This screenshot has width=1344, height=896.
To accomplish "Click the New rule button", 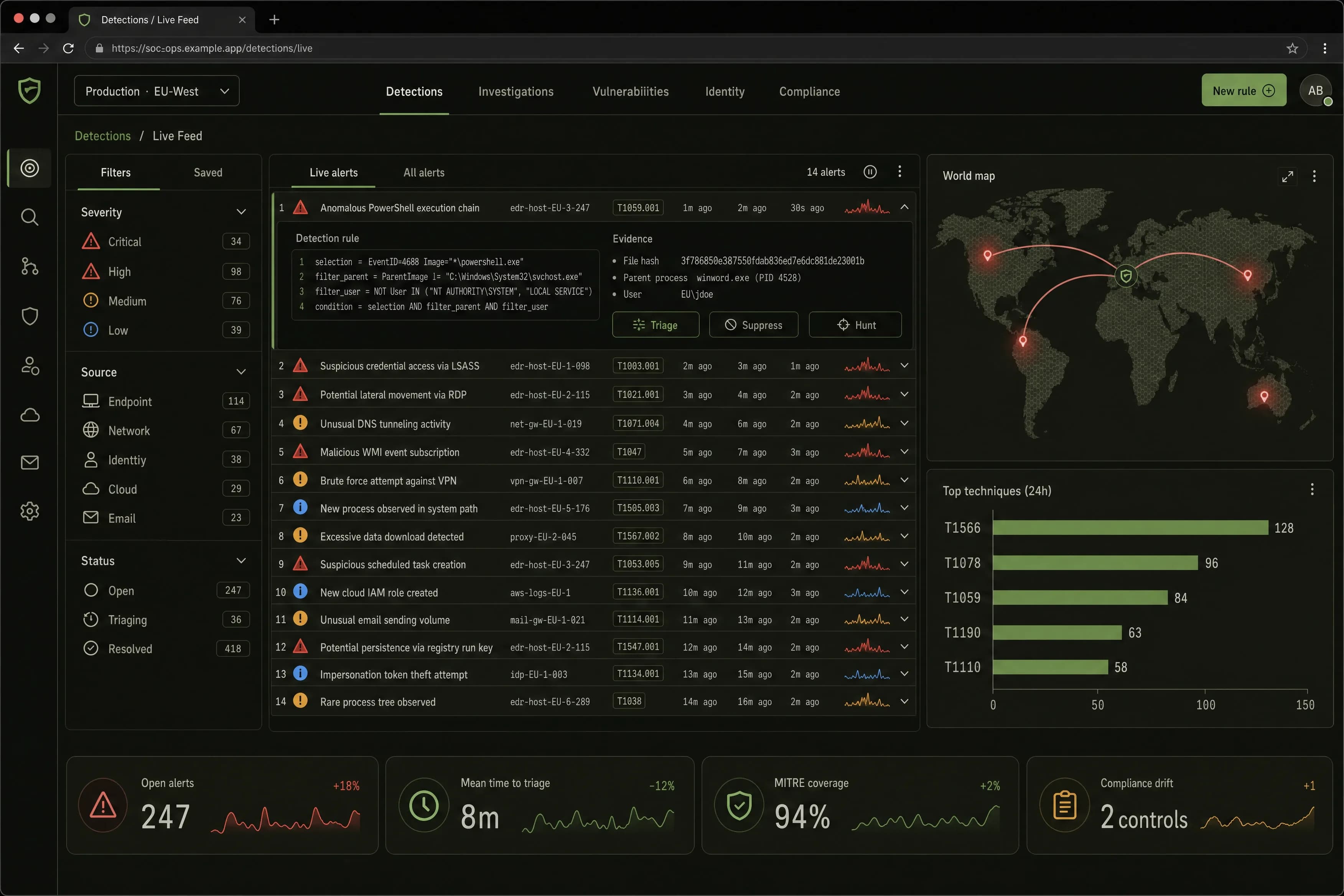I will tap(1244, 90).
